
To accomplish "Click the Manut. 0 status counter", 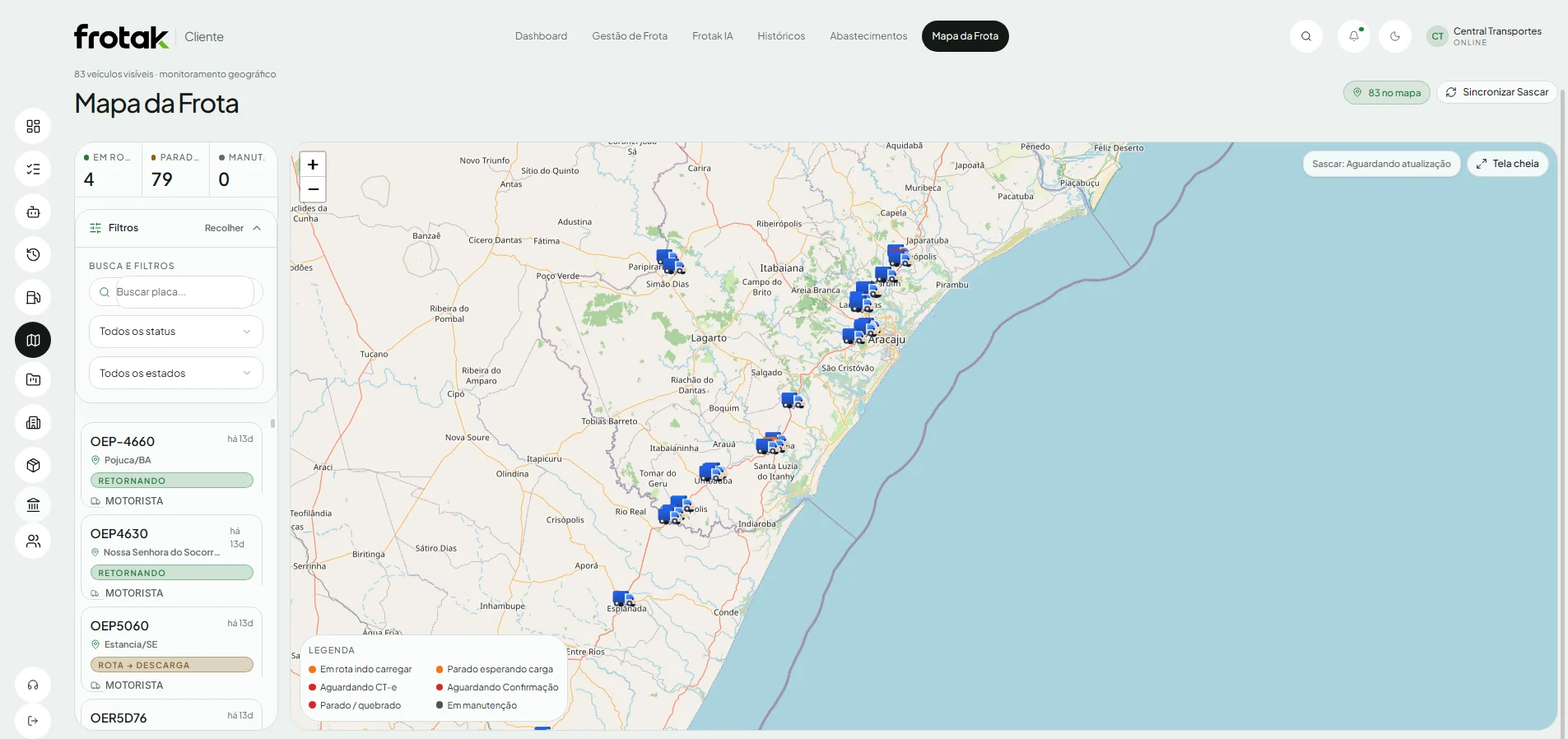I will (x=243, y=170).
